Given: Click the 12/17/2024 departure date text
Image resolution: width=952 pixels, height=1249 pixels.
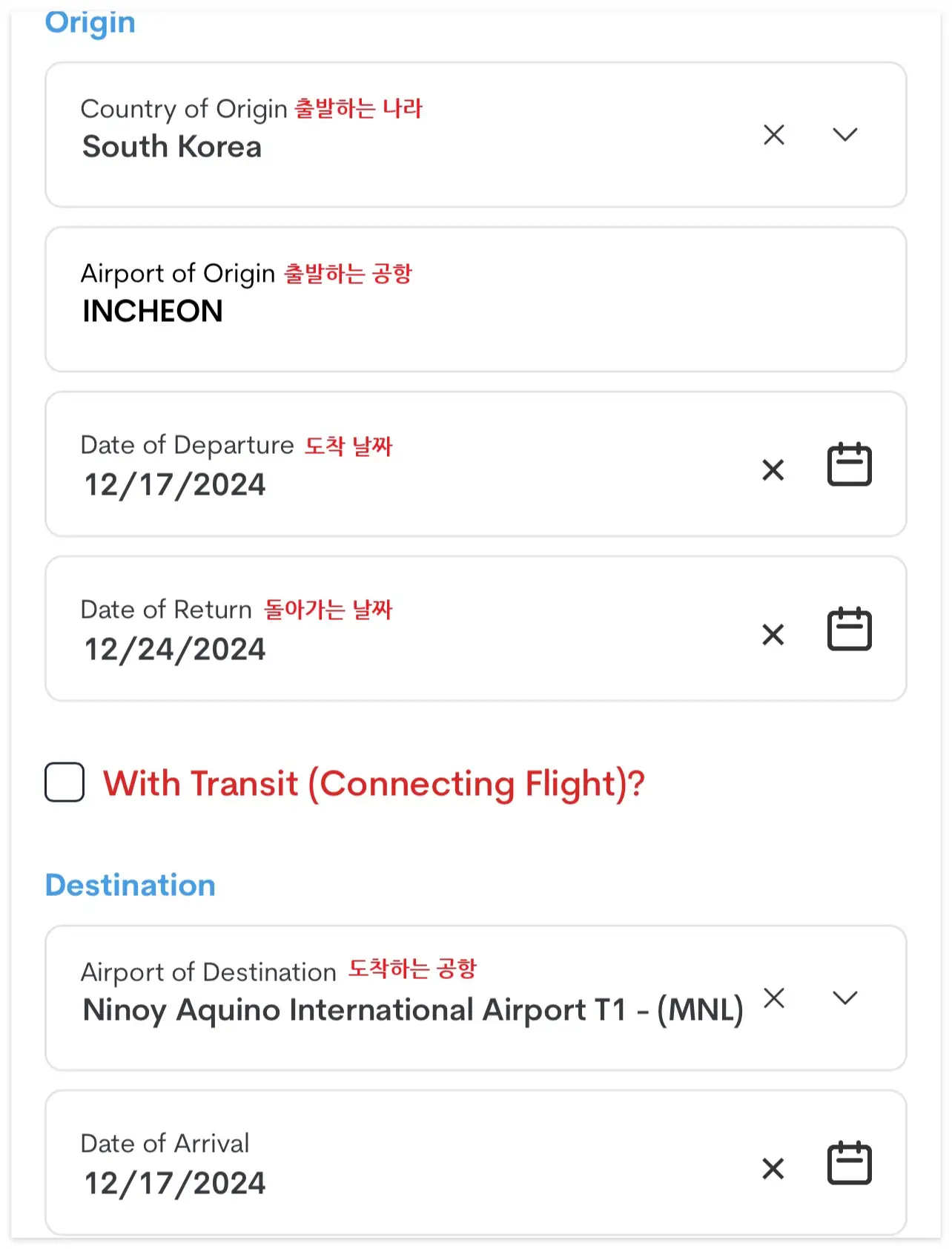Looking at the screenshot, I should pyautogui.click(x=175, y=485).
